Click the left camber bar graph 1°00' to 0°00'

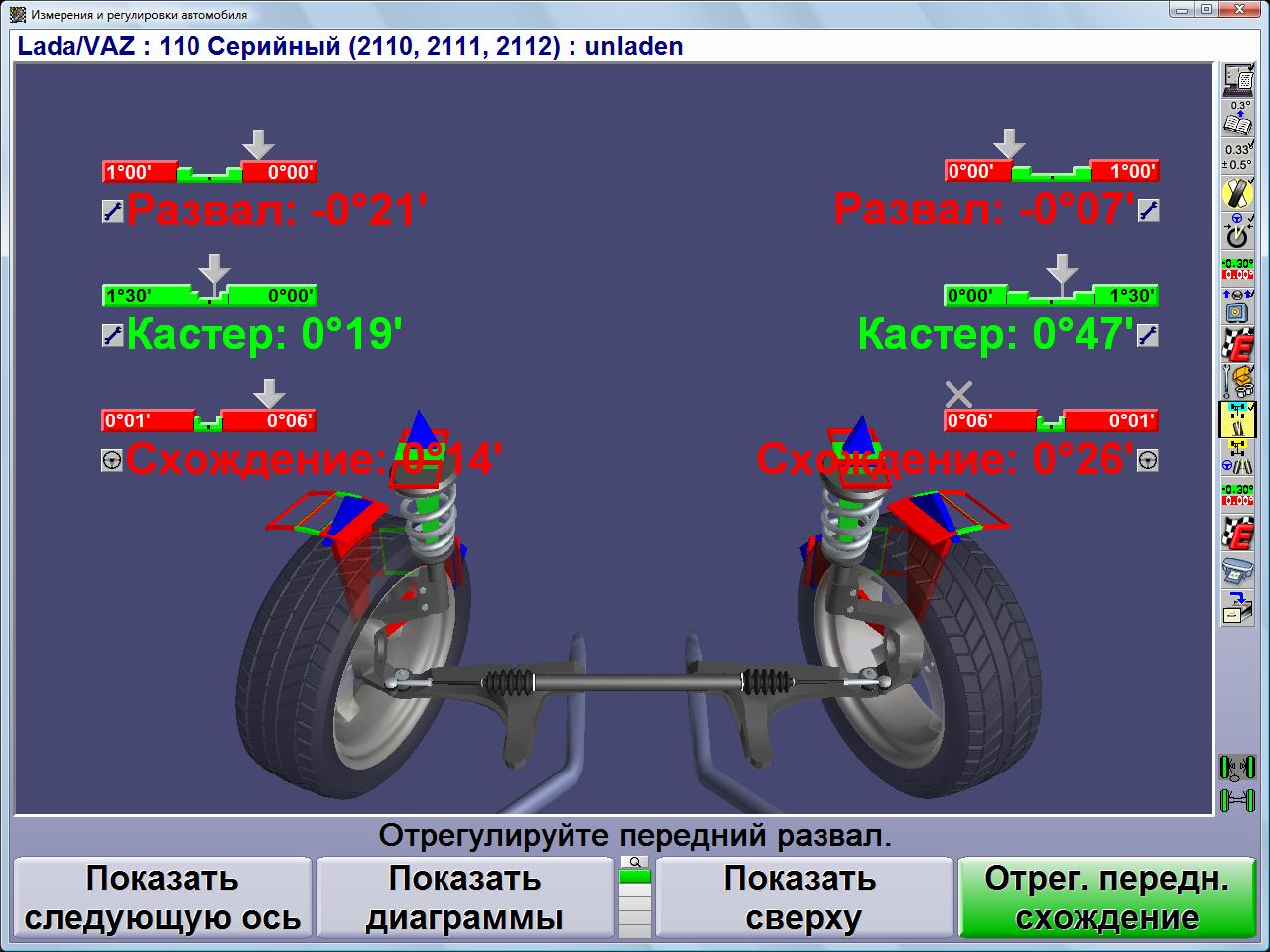tap(209, 172)
